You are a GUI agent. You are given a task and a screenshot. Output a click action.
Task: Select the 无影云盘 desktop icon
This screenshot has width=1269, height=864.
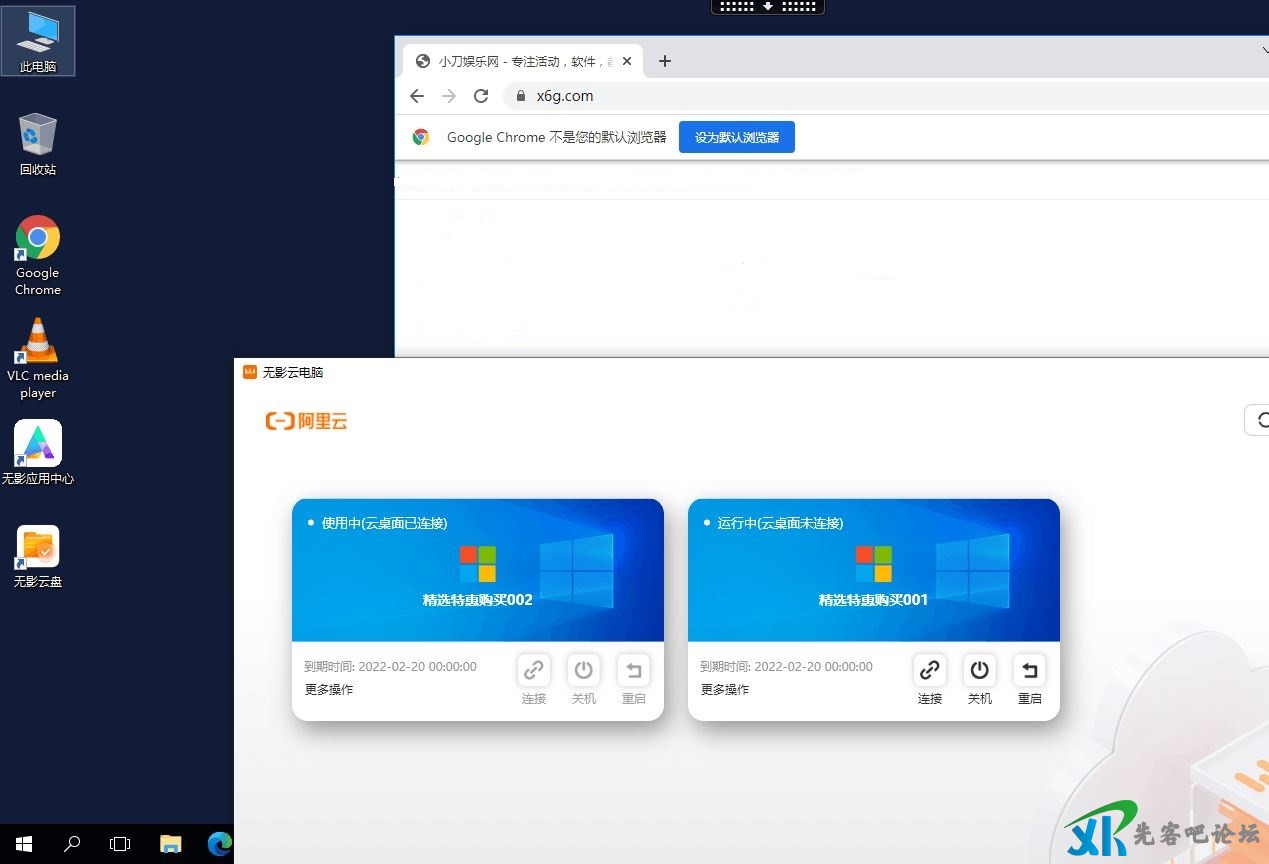coord(38,548)
